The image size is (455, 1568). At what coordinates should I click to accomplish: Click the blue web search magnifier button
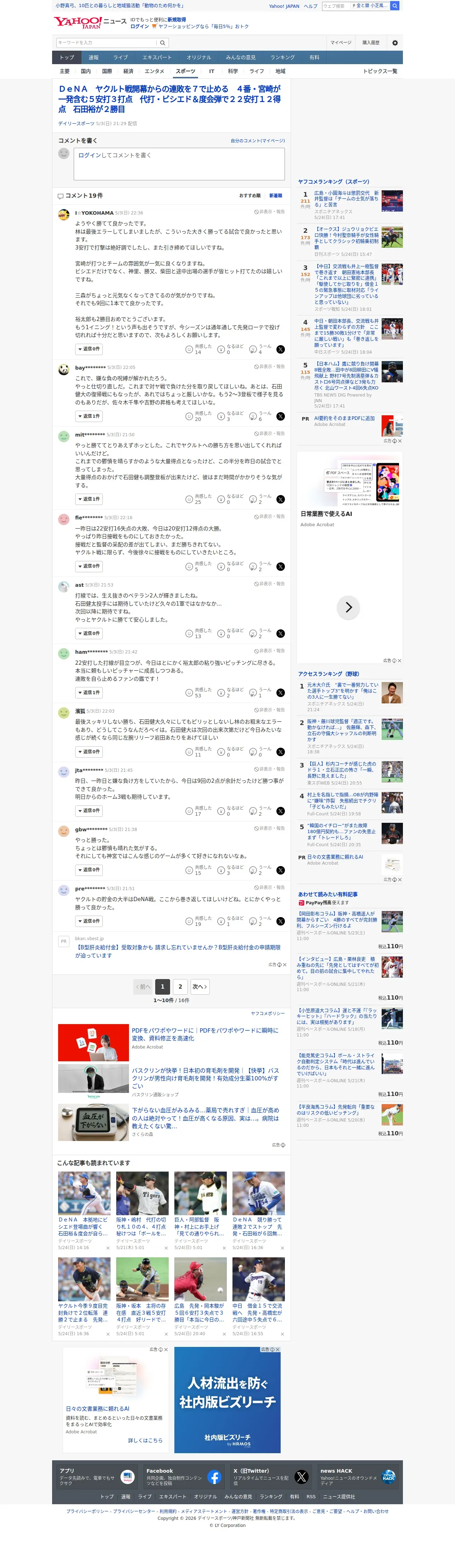point(395,6)
